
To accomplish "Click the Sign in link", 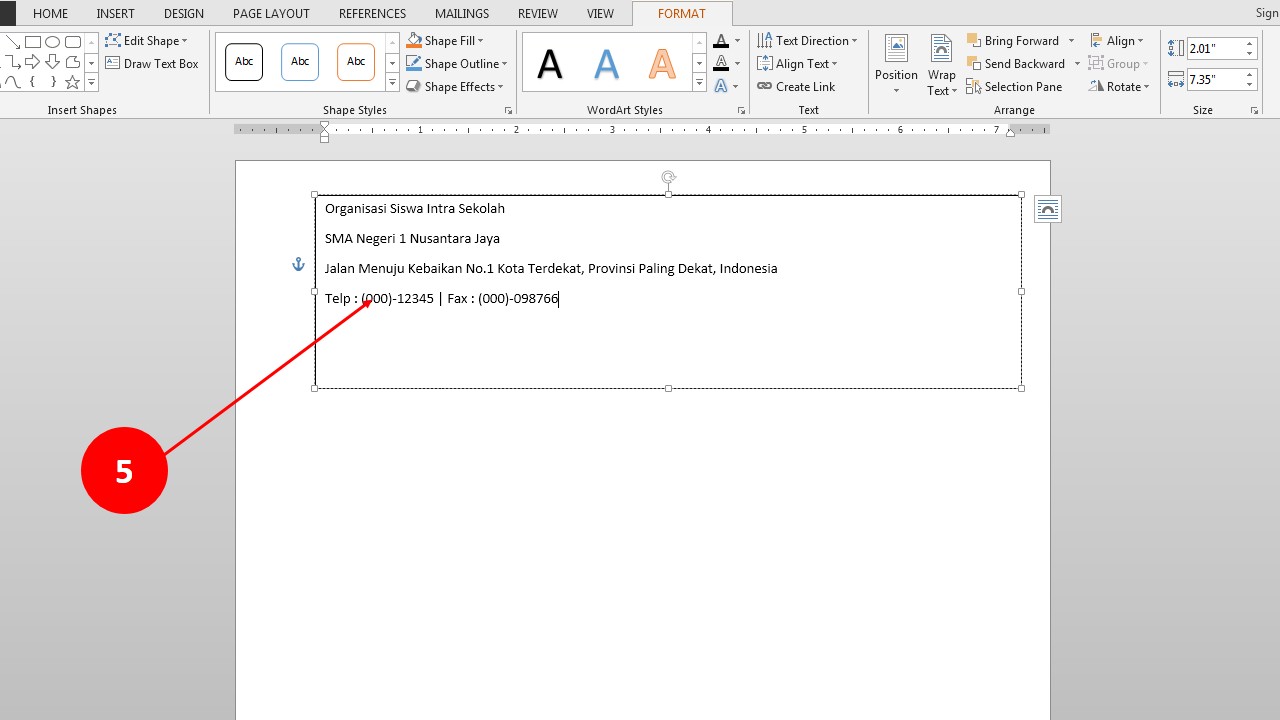I will pyautogui.click(x=1265, y=13).
